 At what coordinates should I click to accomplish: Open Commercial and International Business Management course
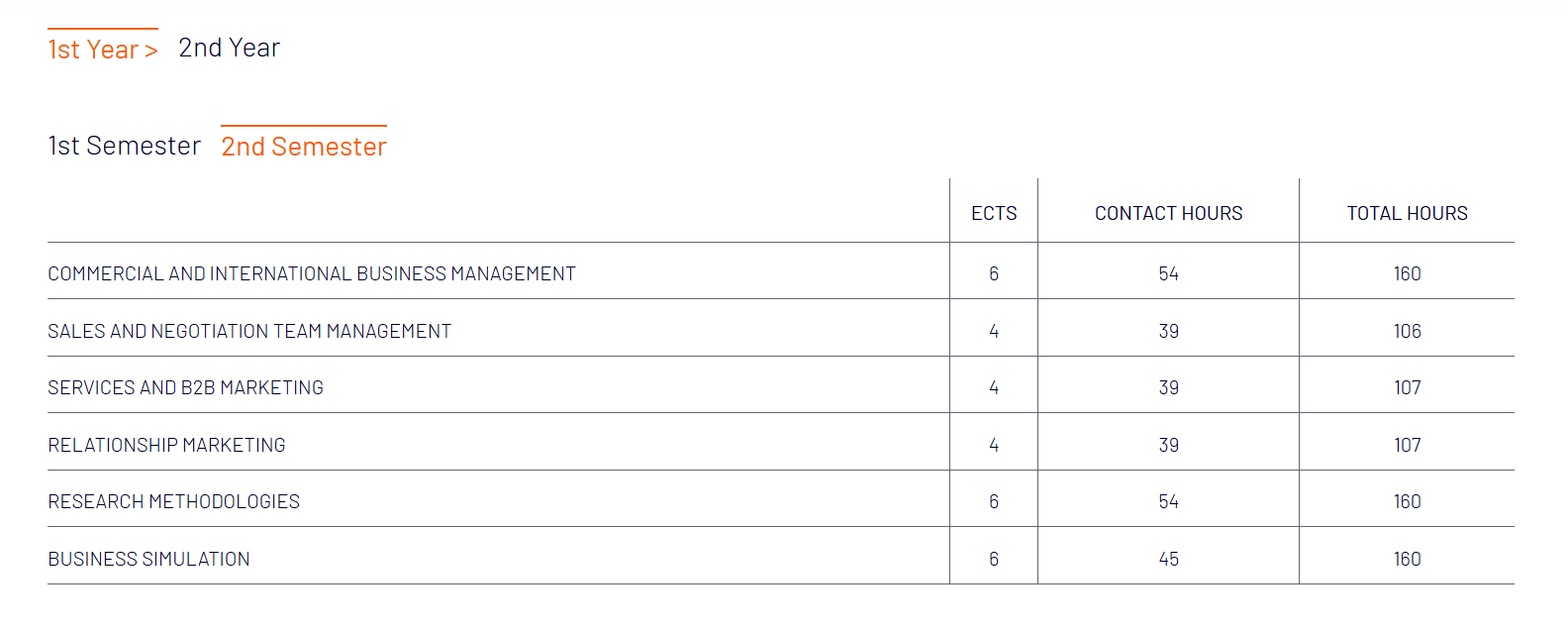[312, 273]
